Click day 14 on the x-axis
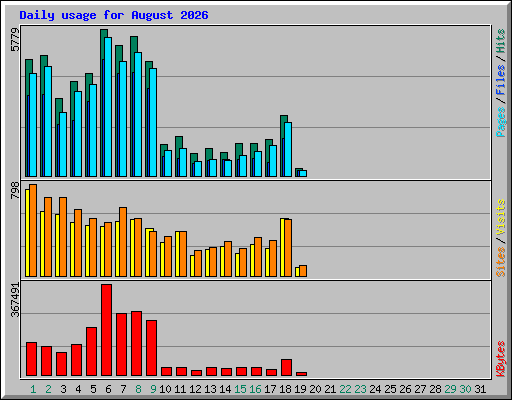This screenshot has height=400, width=512. (x=225, y=389)
